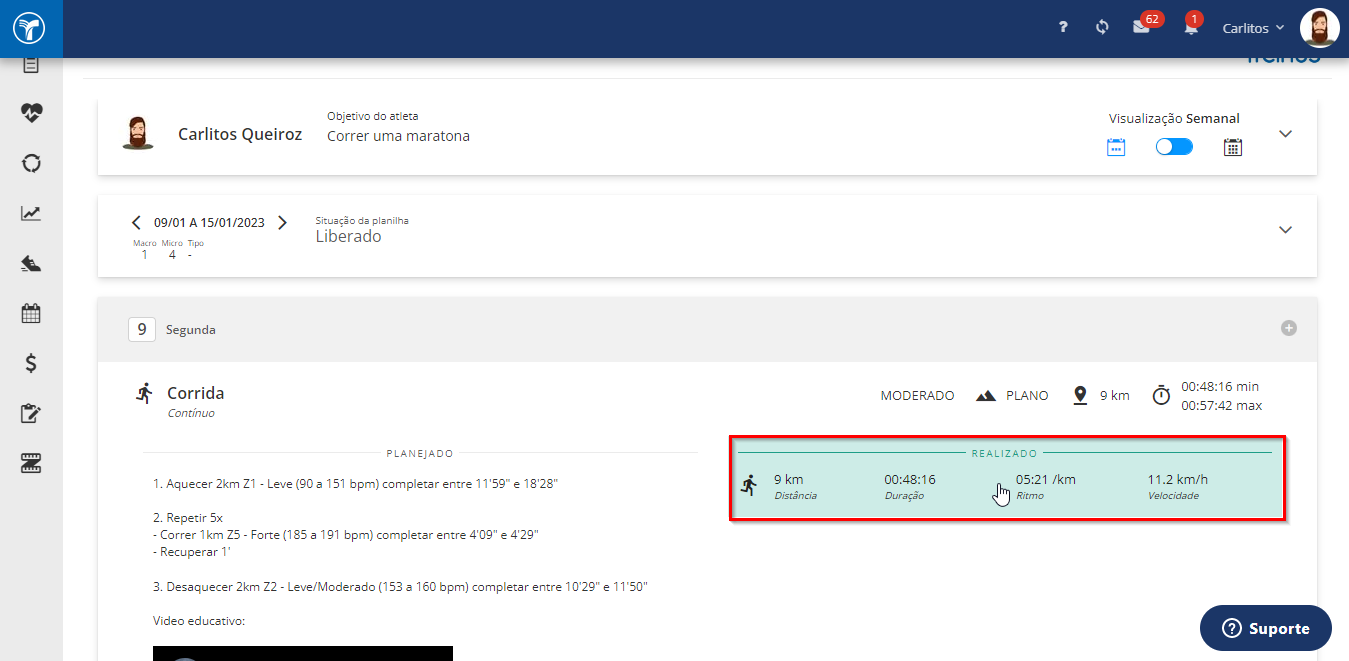Open notifications bell icon
This screenshot has height=661, width=1349.
[1191, 27]
